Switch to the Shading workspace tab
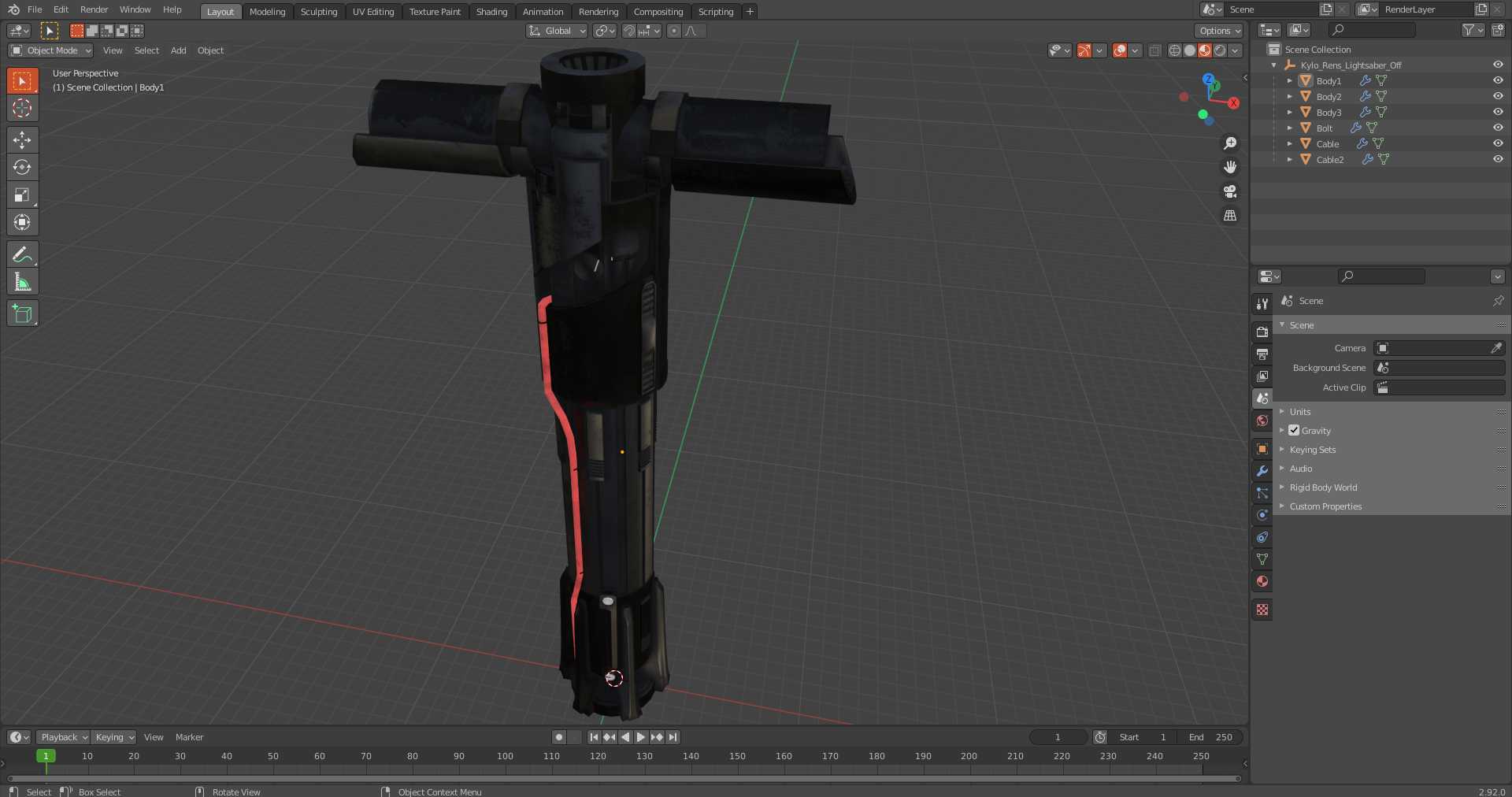 click(491, 11)
